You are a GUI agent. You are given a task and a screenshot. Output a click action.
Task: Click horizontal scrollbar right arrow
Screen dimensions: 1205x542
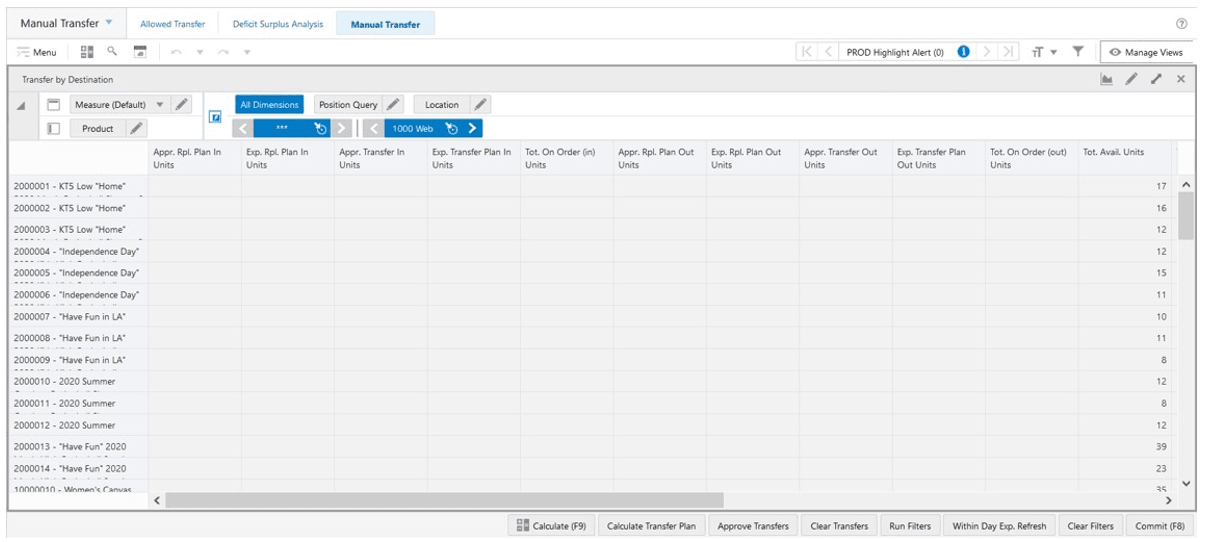(1168, 500)
